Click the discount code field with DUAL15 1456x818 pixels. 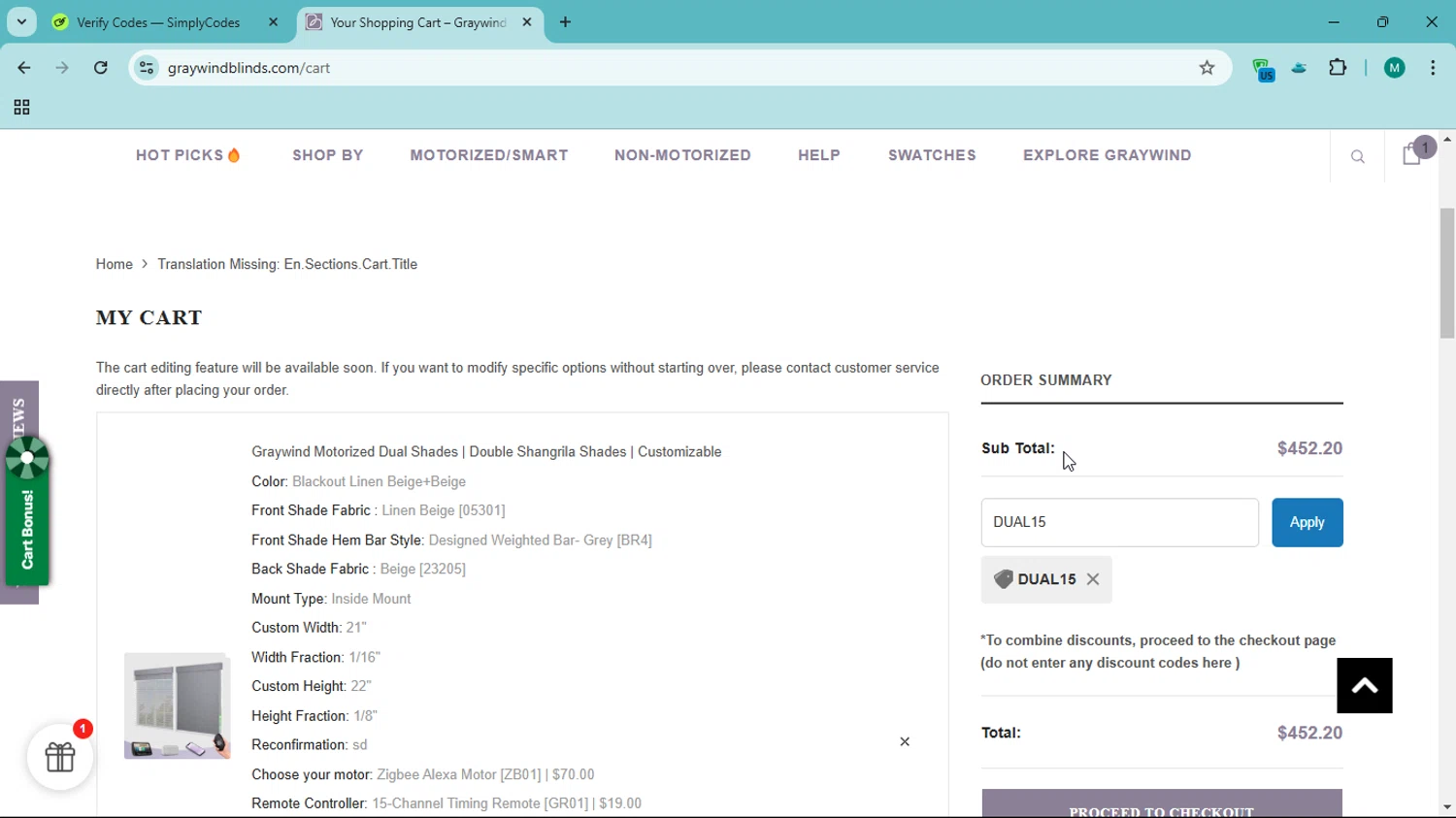[1119, 522]
